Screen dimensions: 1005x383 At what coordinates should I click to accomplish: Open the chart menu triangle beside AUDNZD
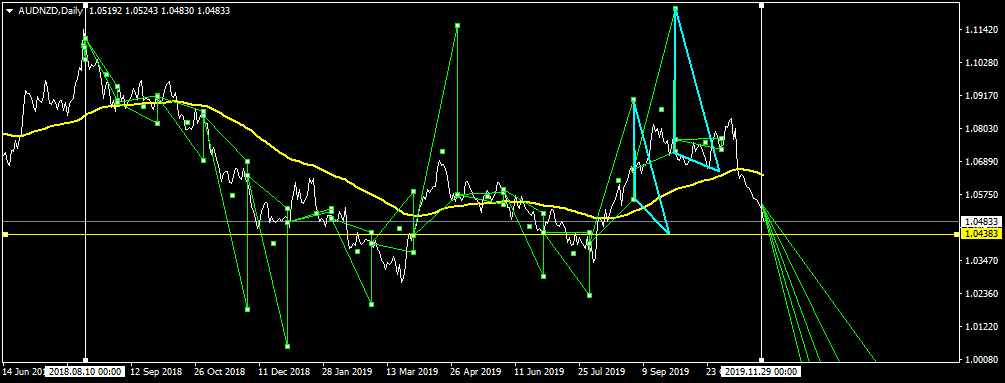point(9,10)
